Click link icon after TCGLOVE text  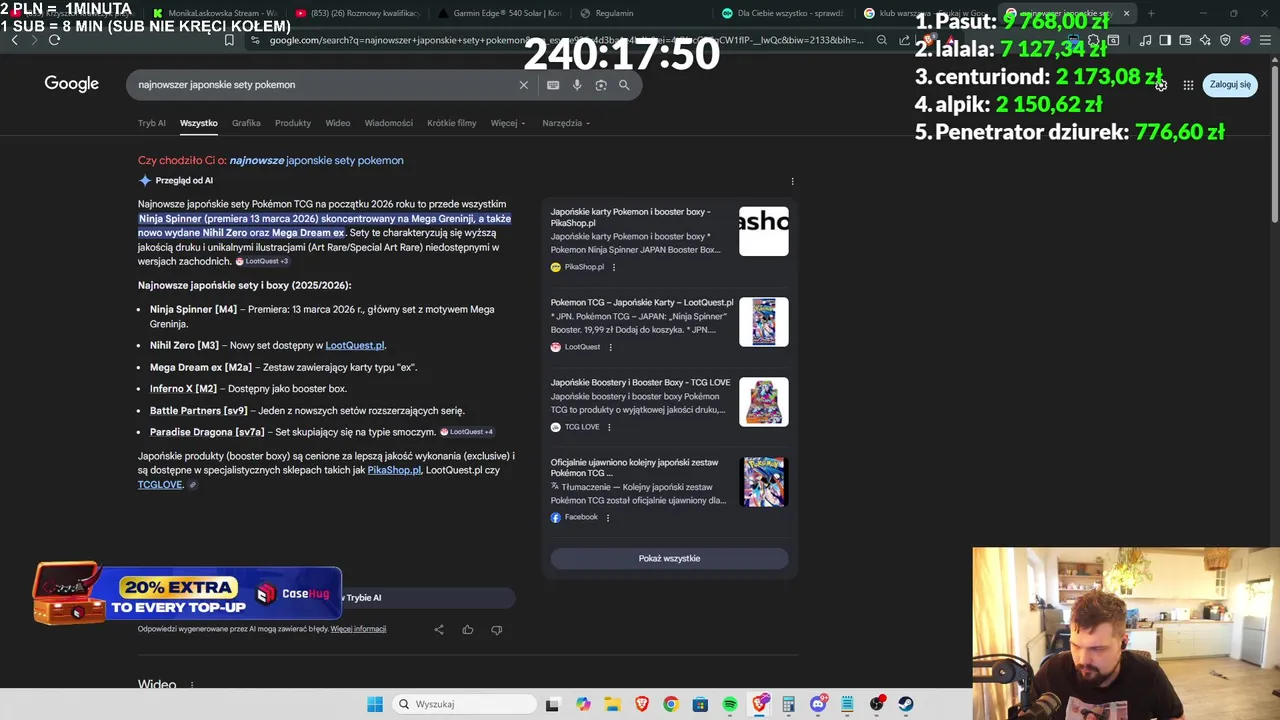pos(193,485)
